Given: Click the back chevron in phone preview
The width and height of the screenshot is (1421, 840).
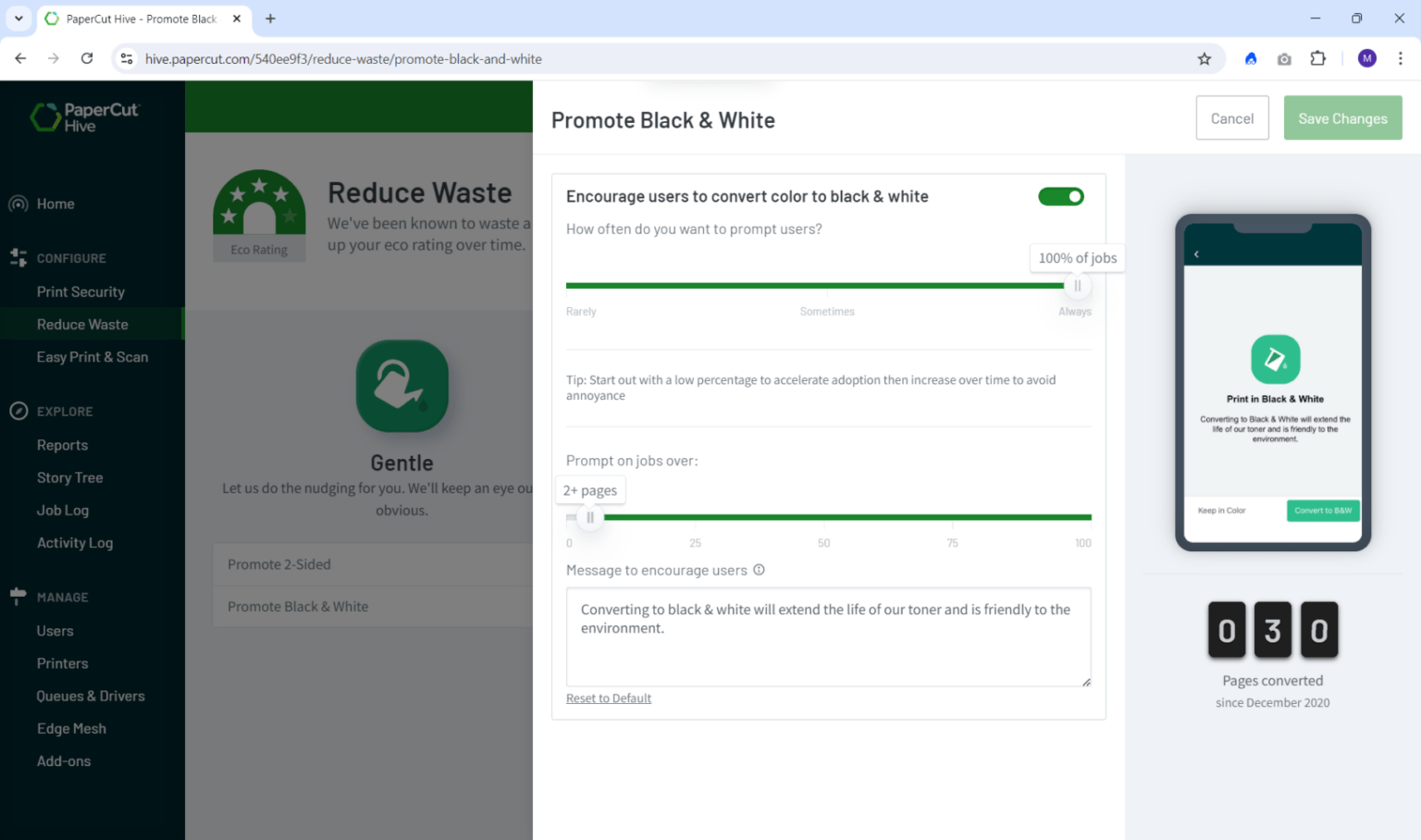Looking at the screenshot, I should [1196, 254].
